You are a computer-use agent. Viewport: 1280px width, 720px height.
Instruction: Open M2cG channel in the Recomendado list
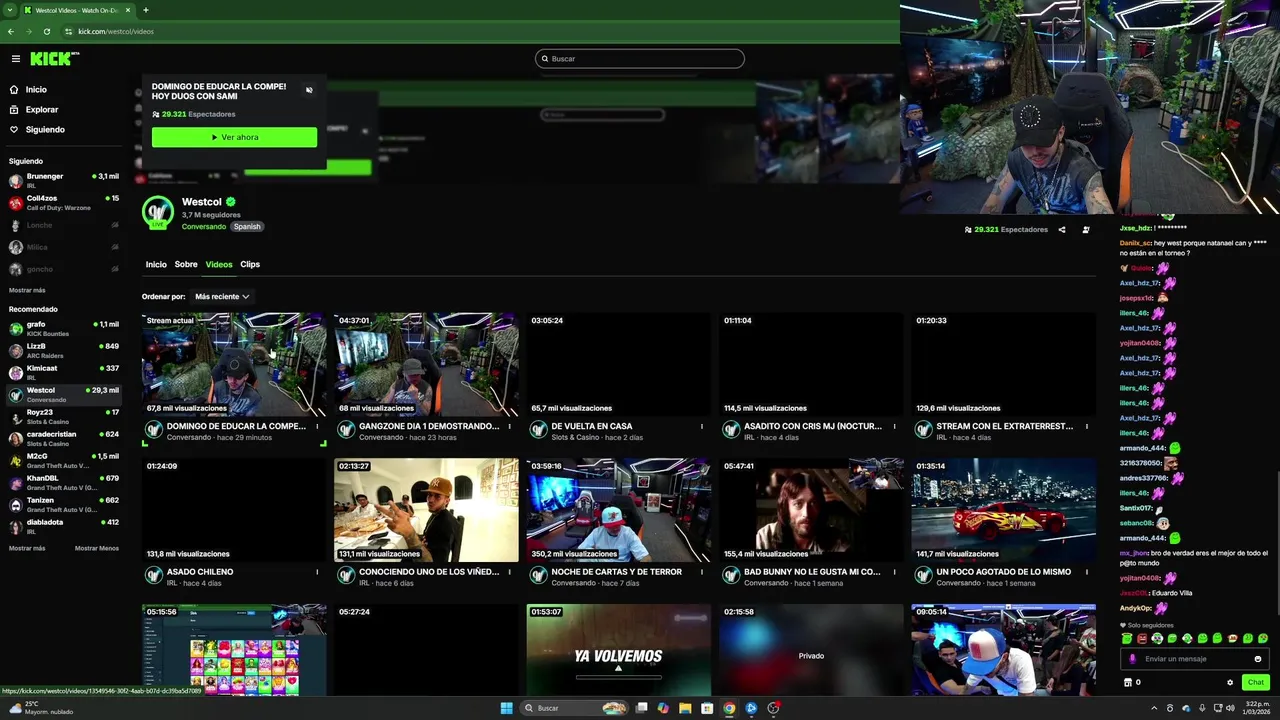coord(64,460)
